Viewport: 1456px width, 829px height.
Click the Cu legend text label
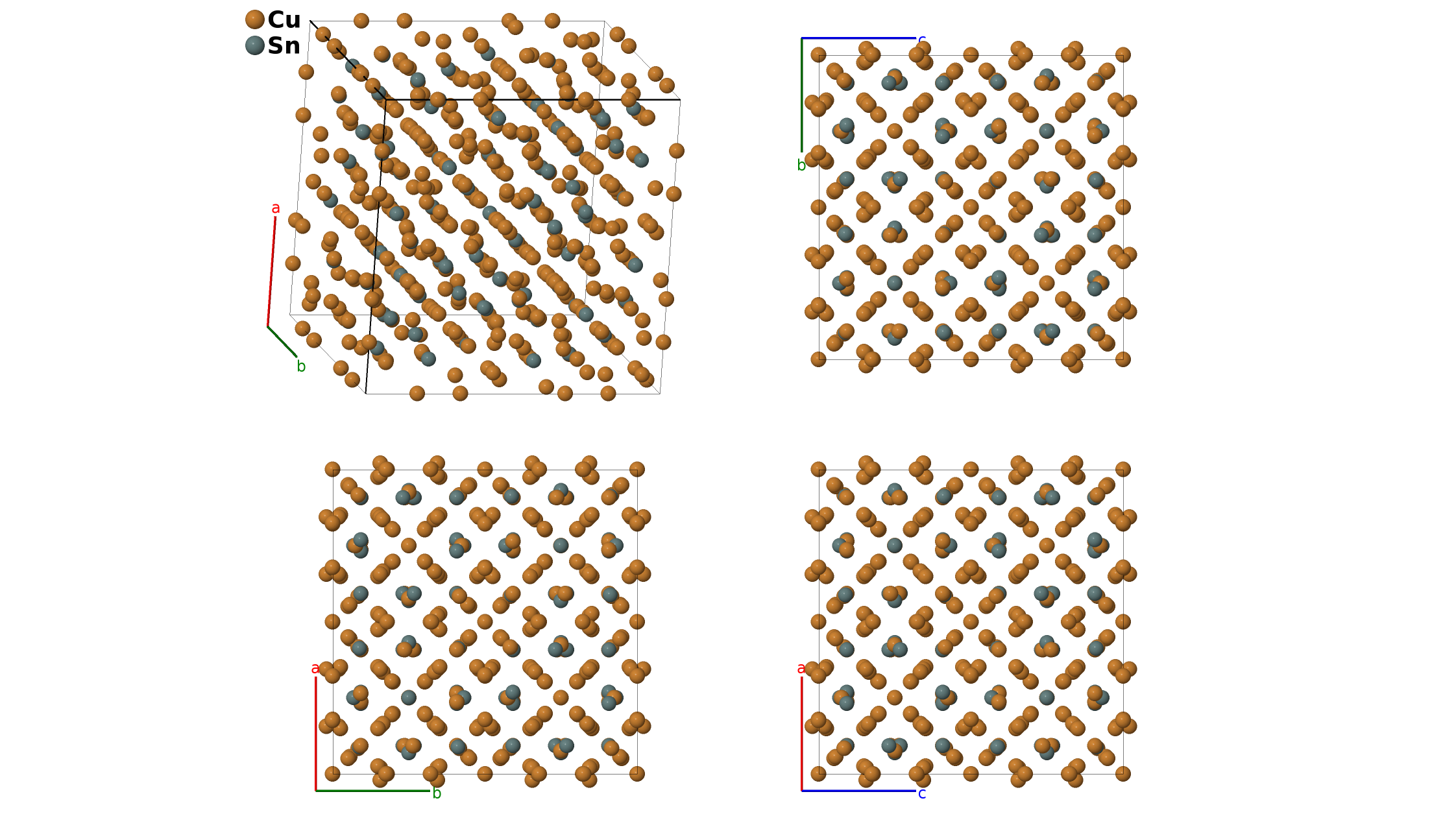pos(284,20)
